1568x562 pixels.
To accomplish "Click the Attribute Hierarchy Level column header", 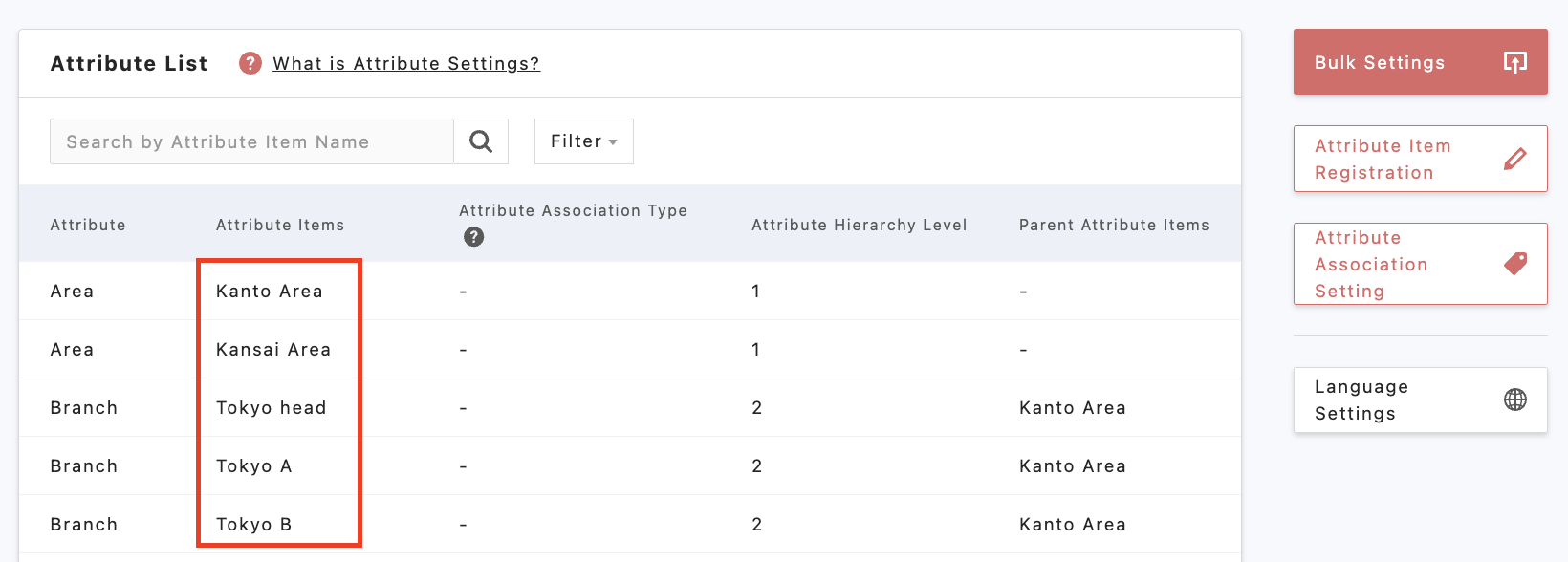I will (859, 225).
